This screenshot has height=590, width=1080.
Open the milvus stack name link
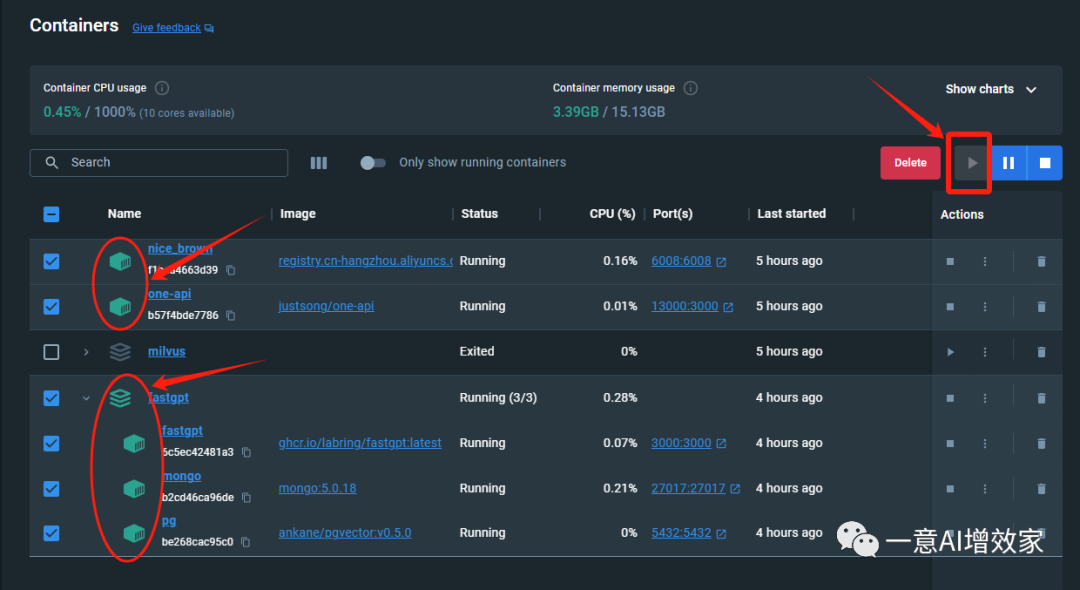coord(167,352)
